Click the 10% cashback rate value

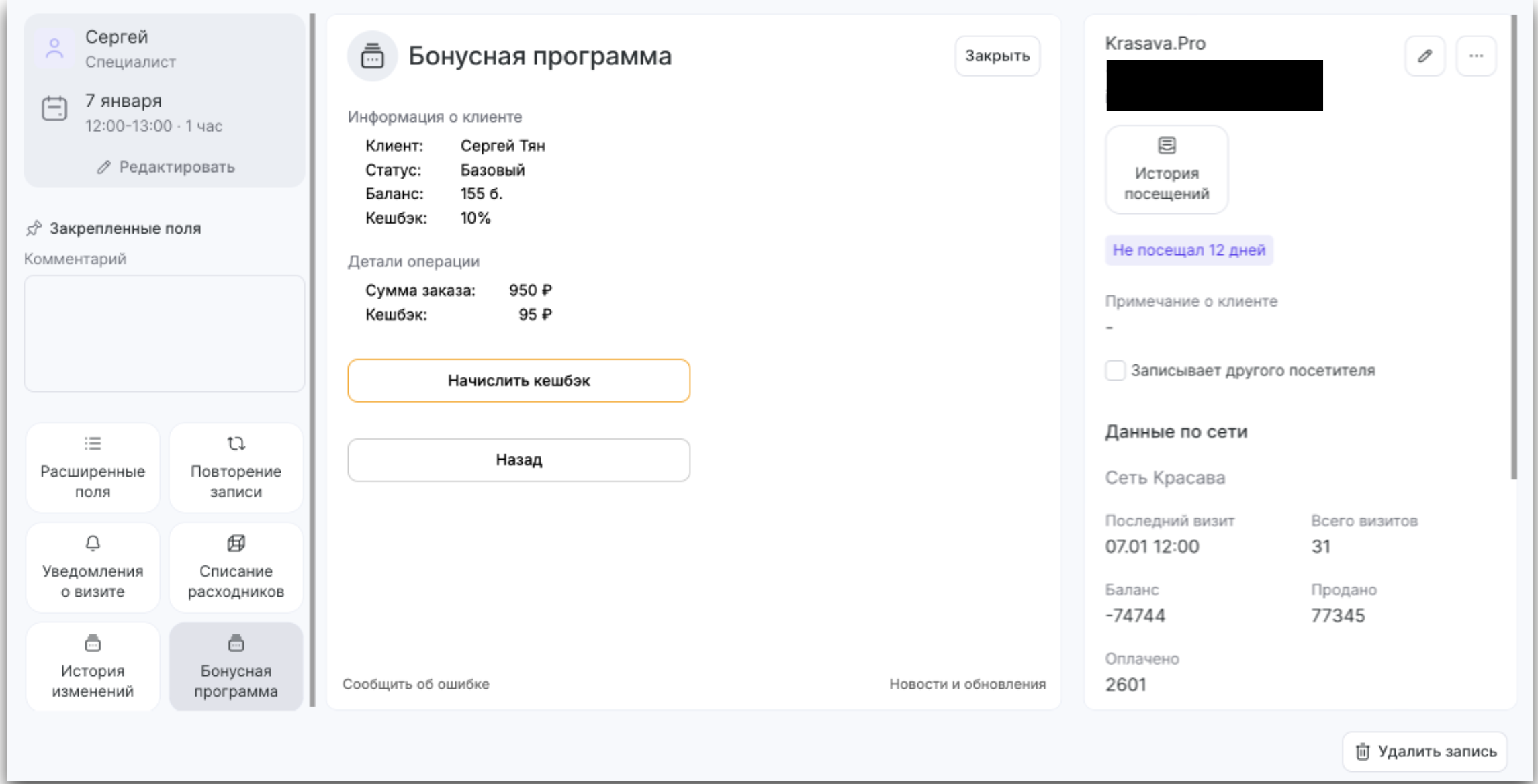click(475, 218)
